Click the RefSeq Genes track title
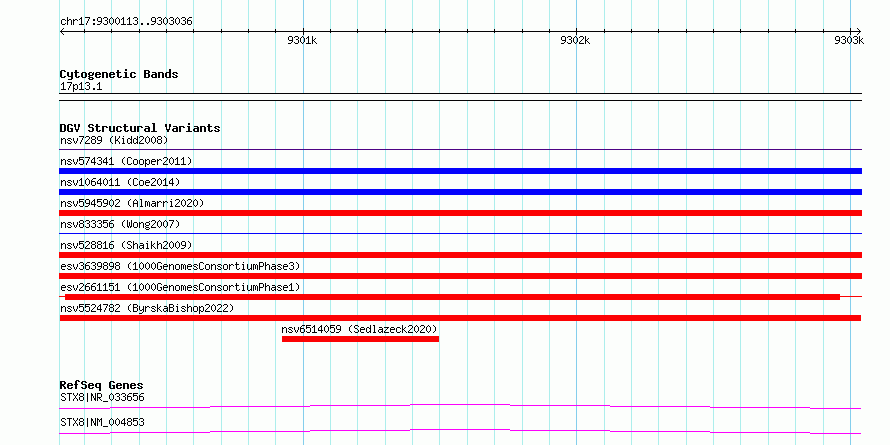Screen dimensions: 890x445 point(101,386)
